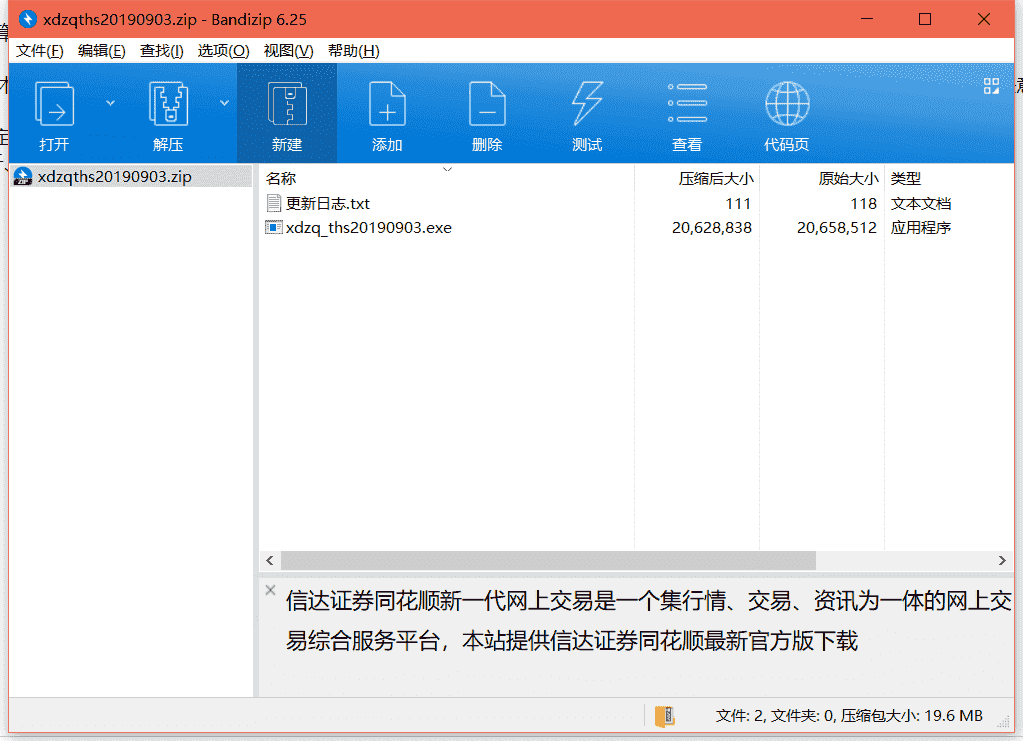Close the archive comment panel
Screen dimensions: 1023x741
click(x=270, y=590)
